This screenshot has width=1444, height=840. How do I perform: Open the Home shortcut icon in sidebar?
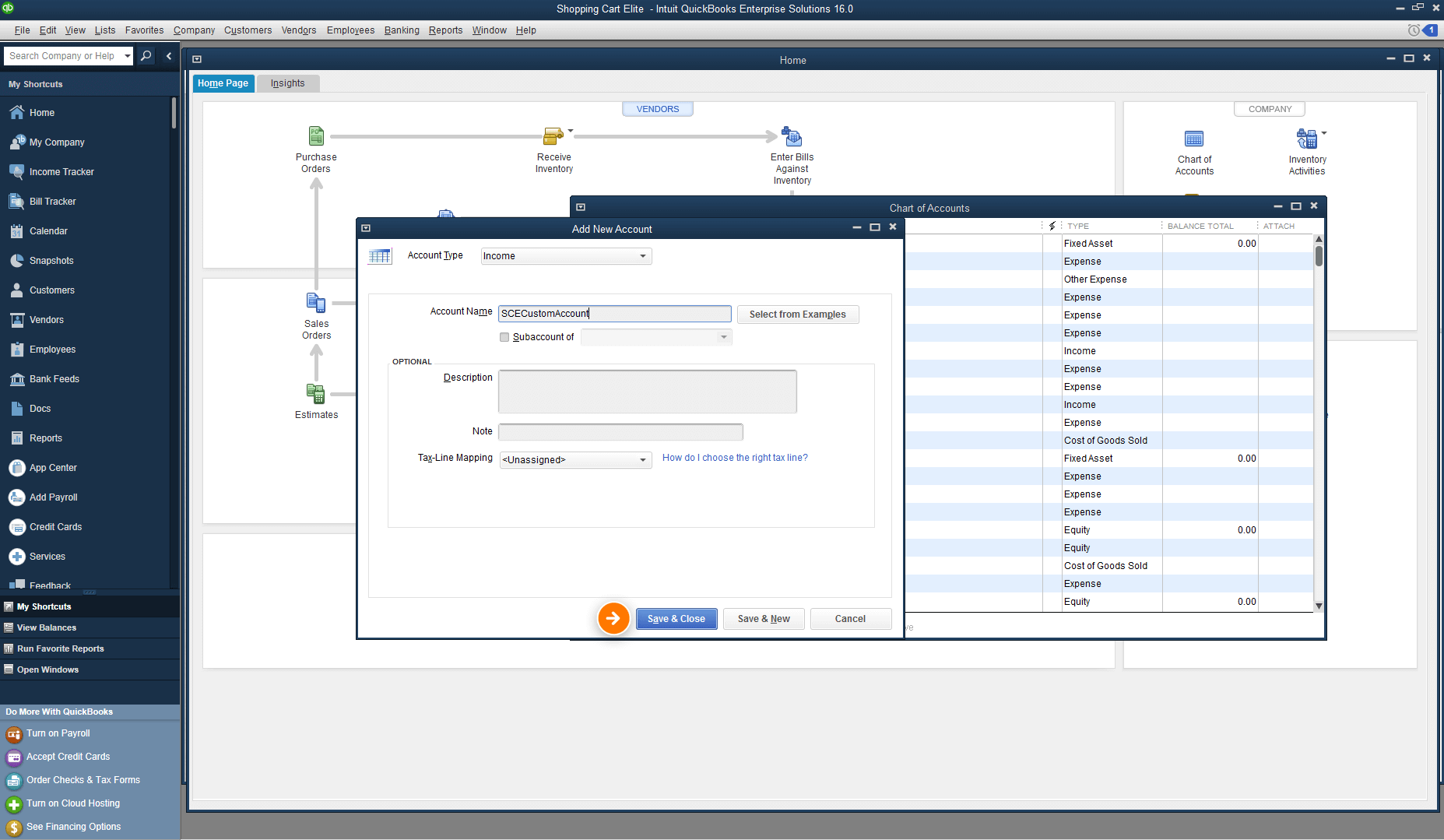(x=17, y=113)
